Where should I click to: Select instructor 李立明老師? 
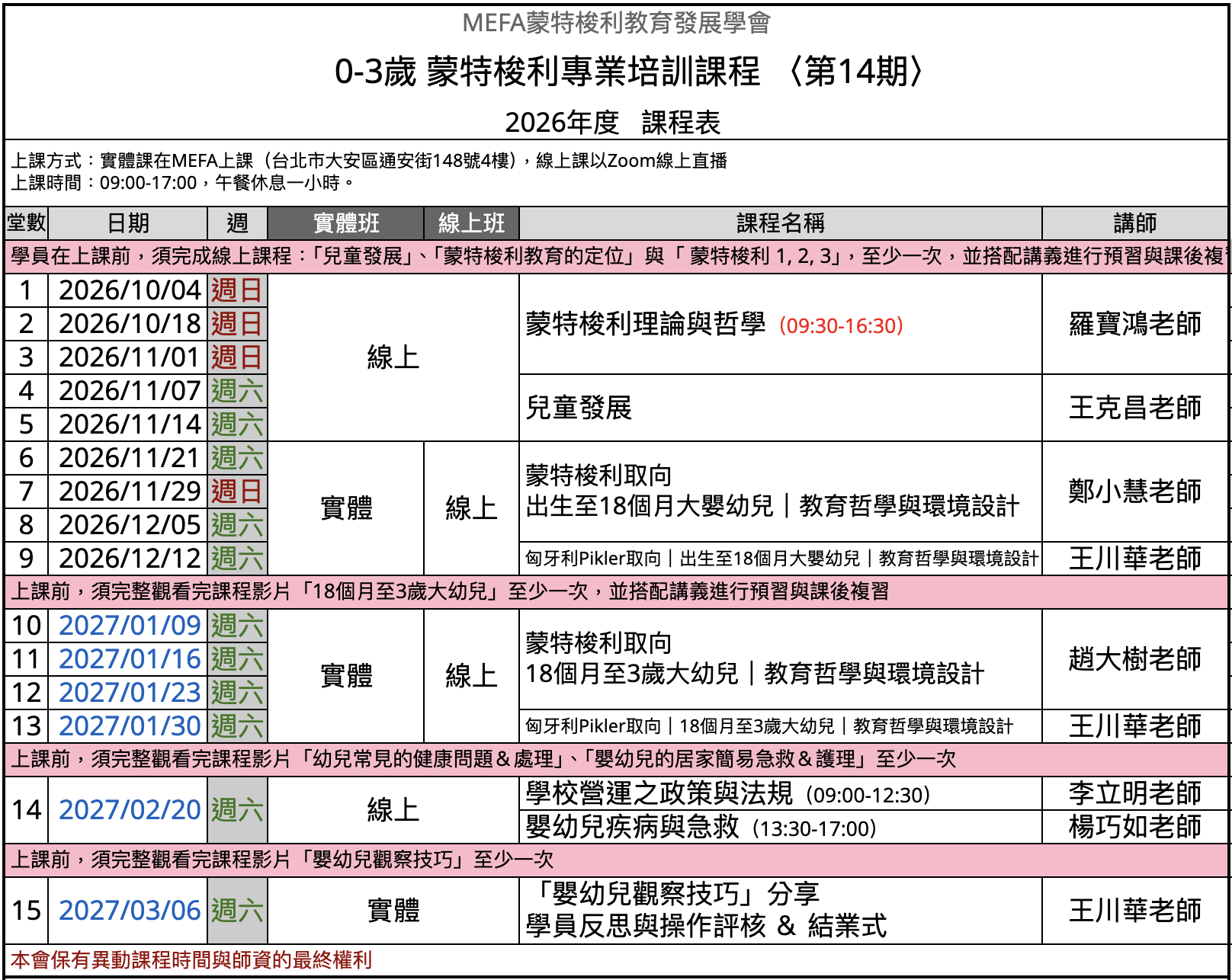1134,793
